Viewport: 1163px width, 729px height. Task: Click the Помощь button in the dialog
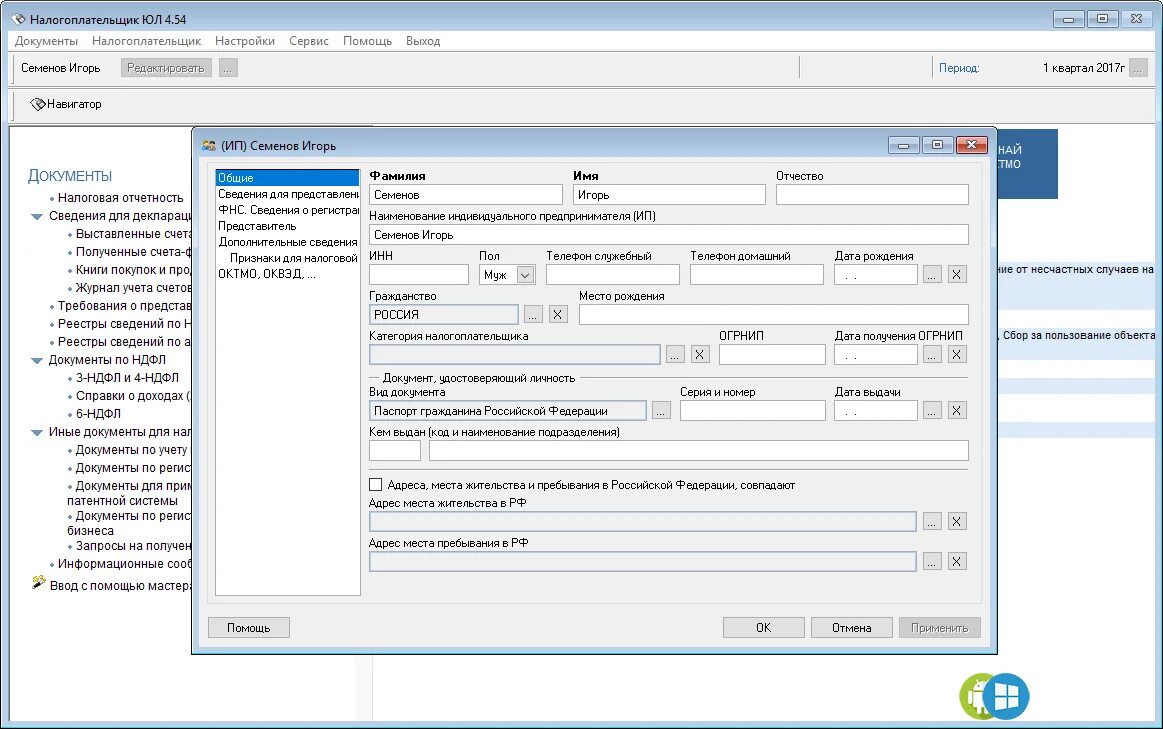click(248, 627)
